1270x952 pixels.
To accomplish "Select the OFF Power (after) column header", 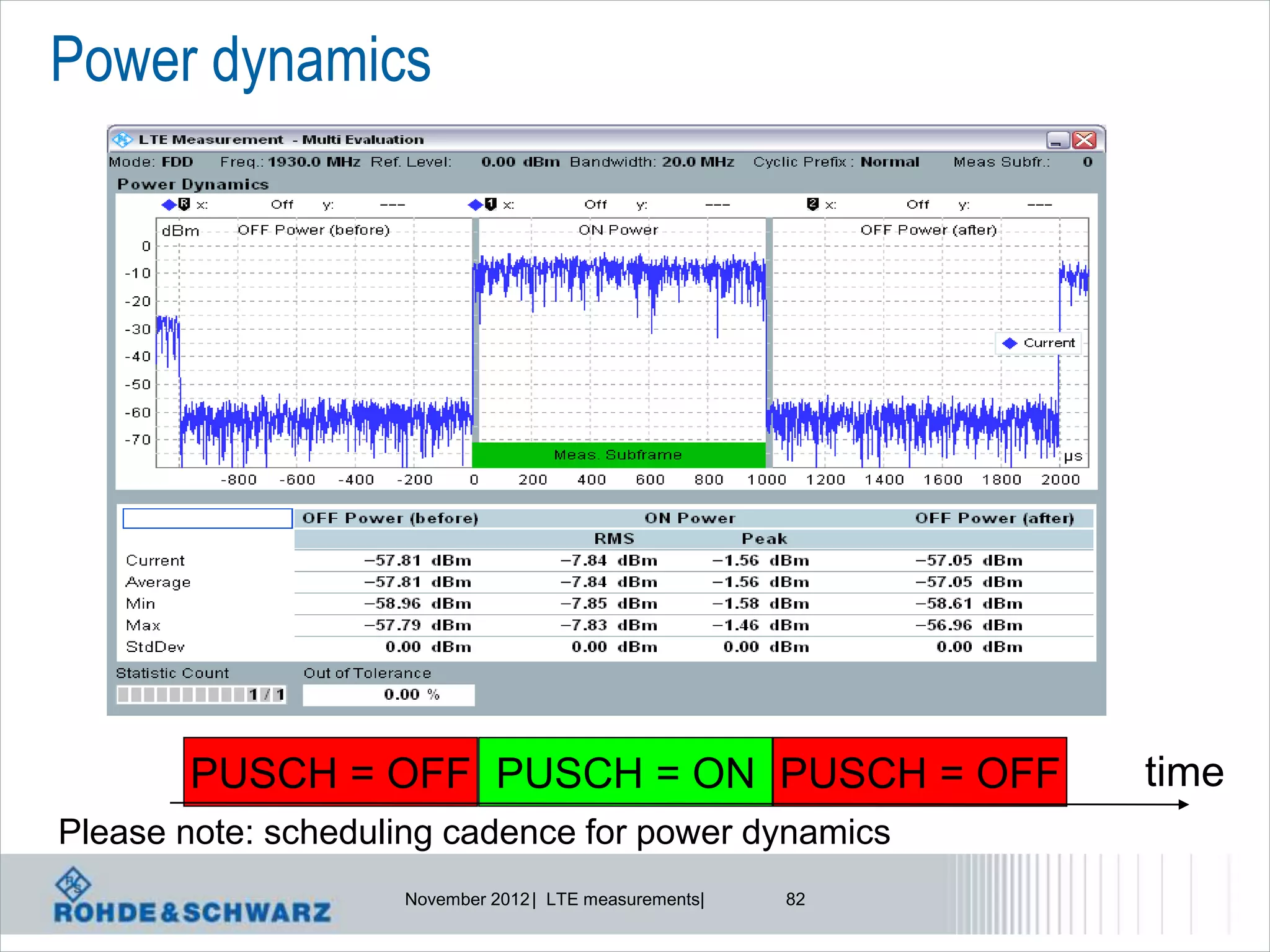I will pos(995,518).
